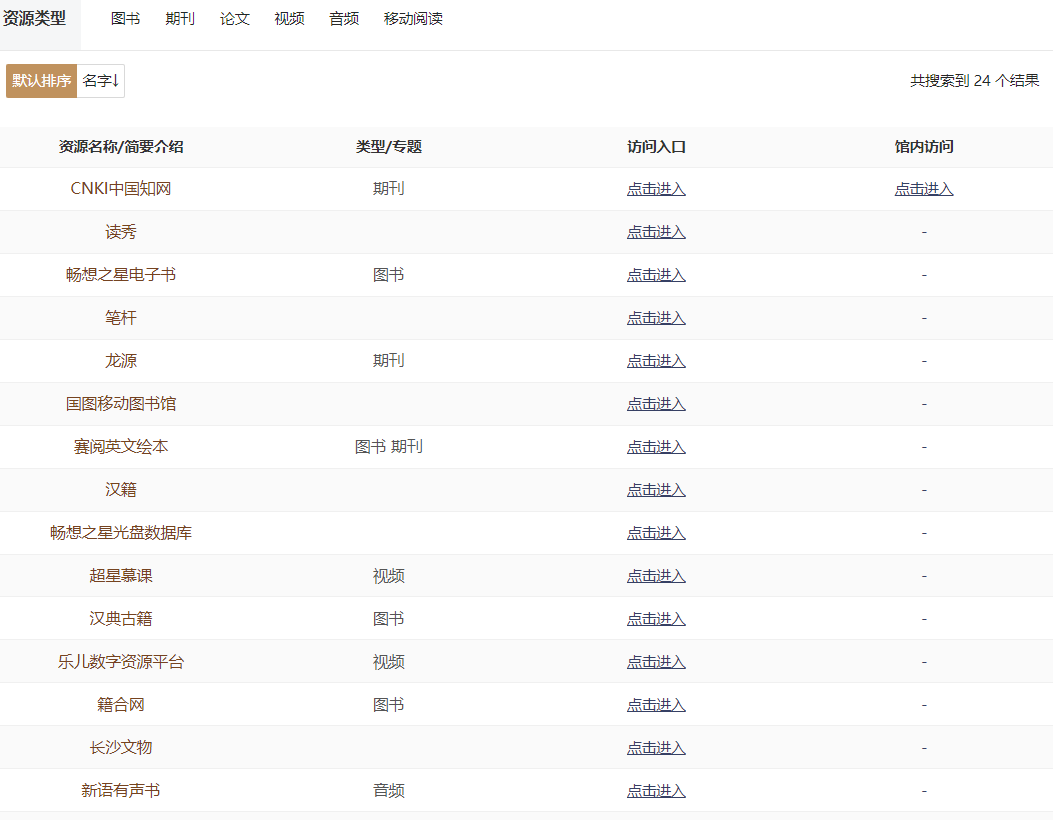Open 长沙文物 resource name
Viewport: 1053px width, 820px height.
point(121,747)
